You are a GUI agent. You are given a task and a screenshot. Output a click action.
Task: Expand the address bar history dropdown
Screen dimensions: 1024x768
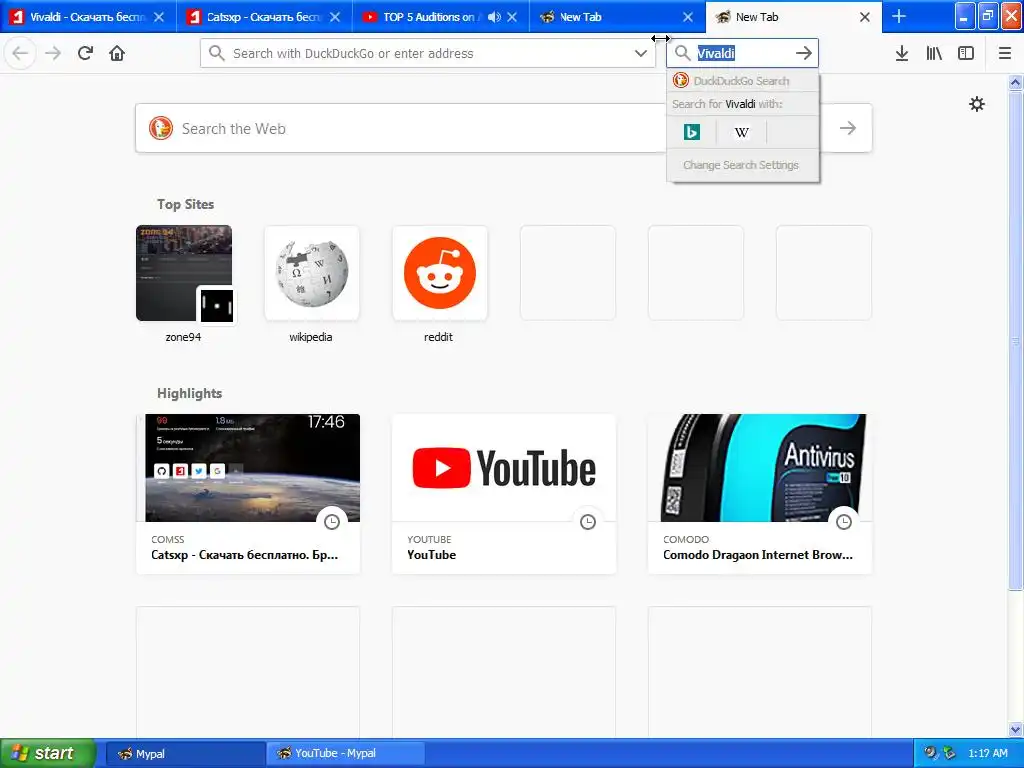pos(641,54)
